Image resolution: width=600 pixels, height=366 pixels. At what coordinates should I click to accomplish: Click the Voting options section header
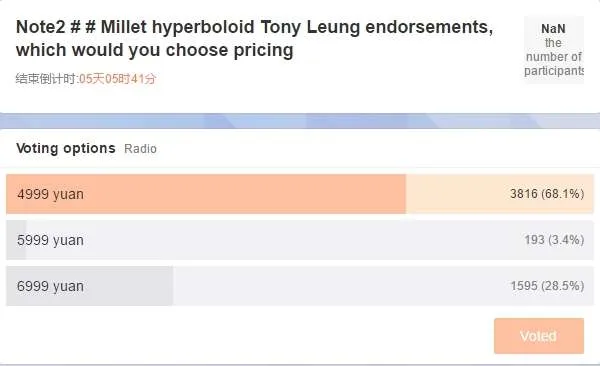66,148
